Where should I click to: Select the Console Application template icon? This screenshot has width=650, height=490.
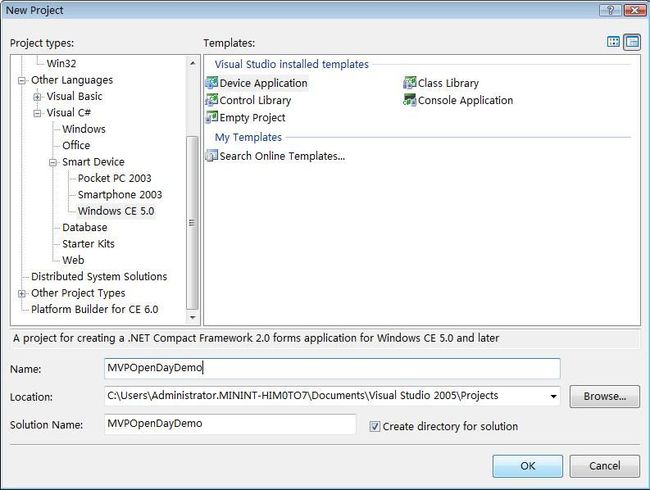410,100
